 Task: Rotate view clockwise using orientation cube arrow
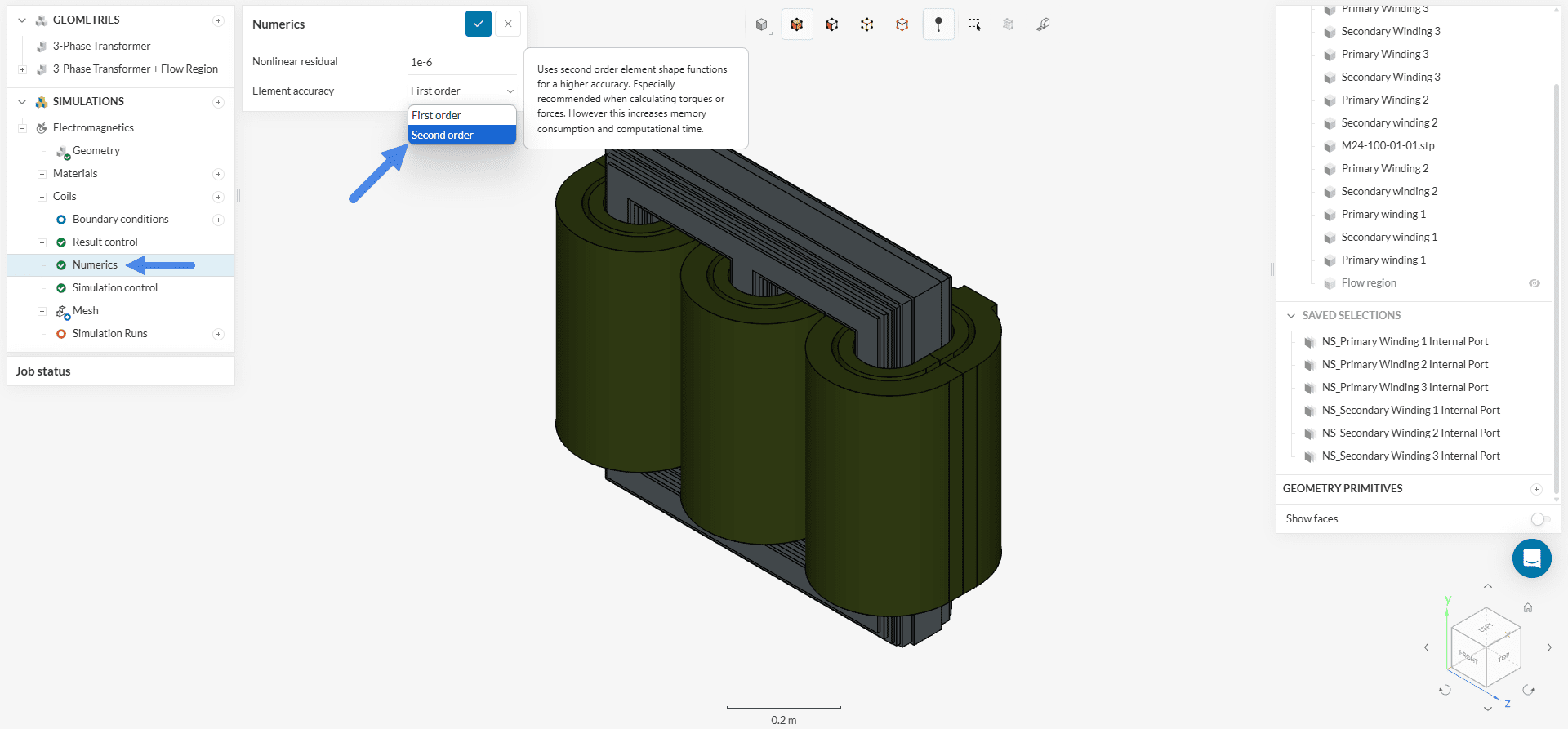tap(1528, 690)
